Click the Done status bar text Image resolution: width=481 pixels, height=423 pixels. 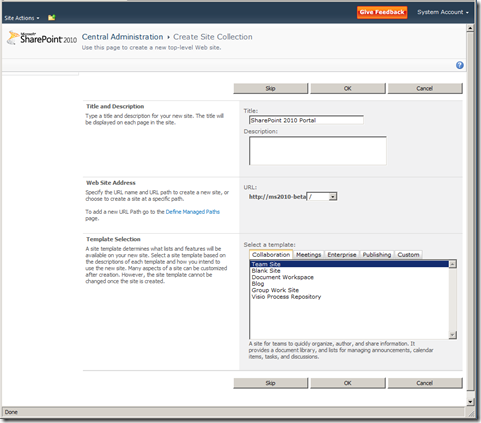tap(11, 412)
